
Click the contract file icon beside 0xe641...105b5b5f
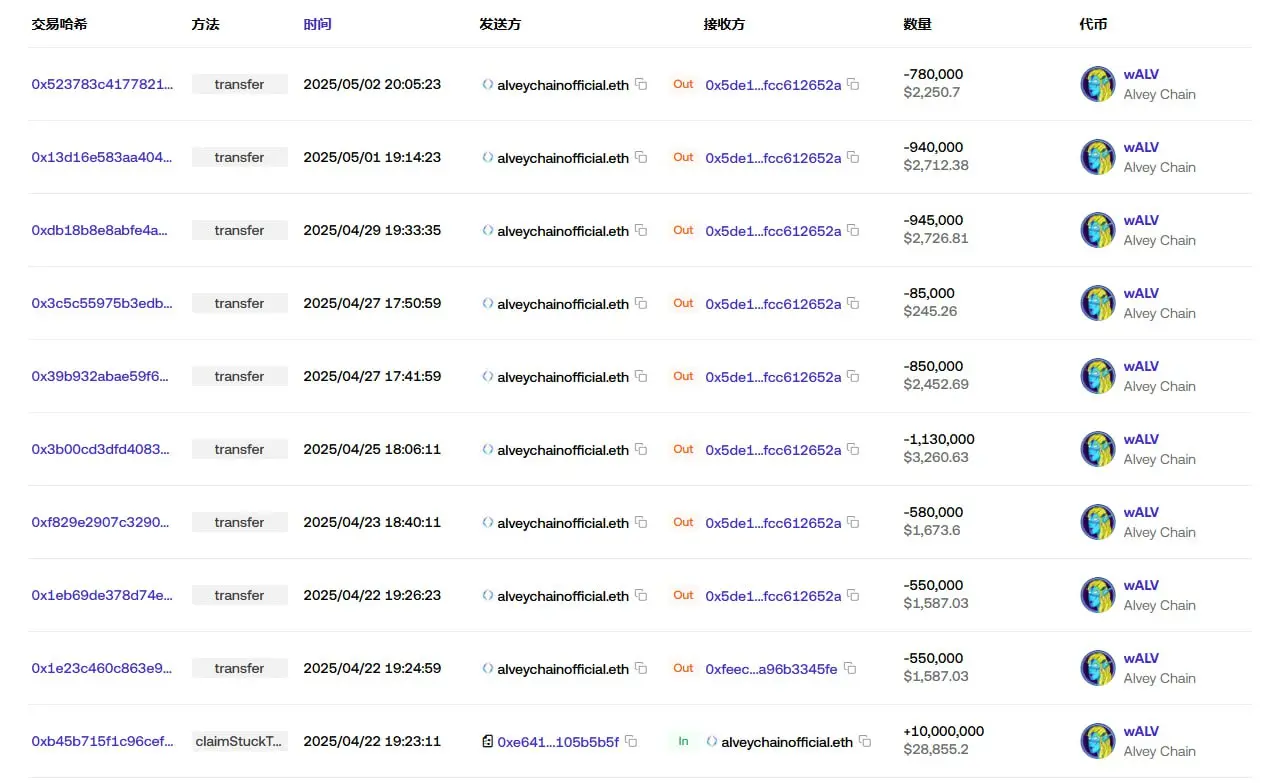click(488, 742)
